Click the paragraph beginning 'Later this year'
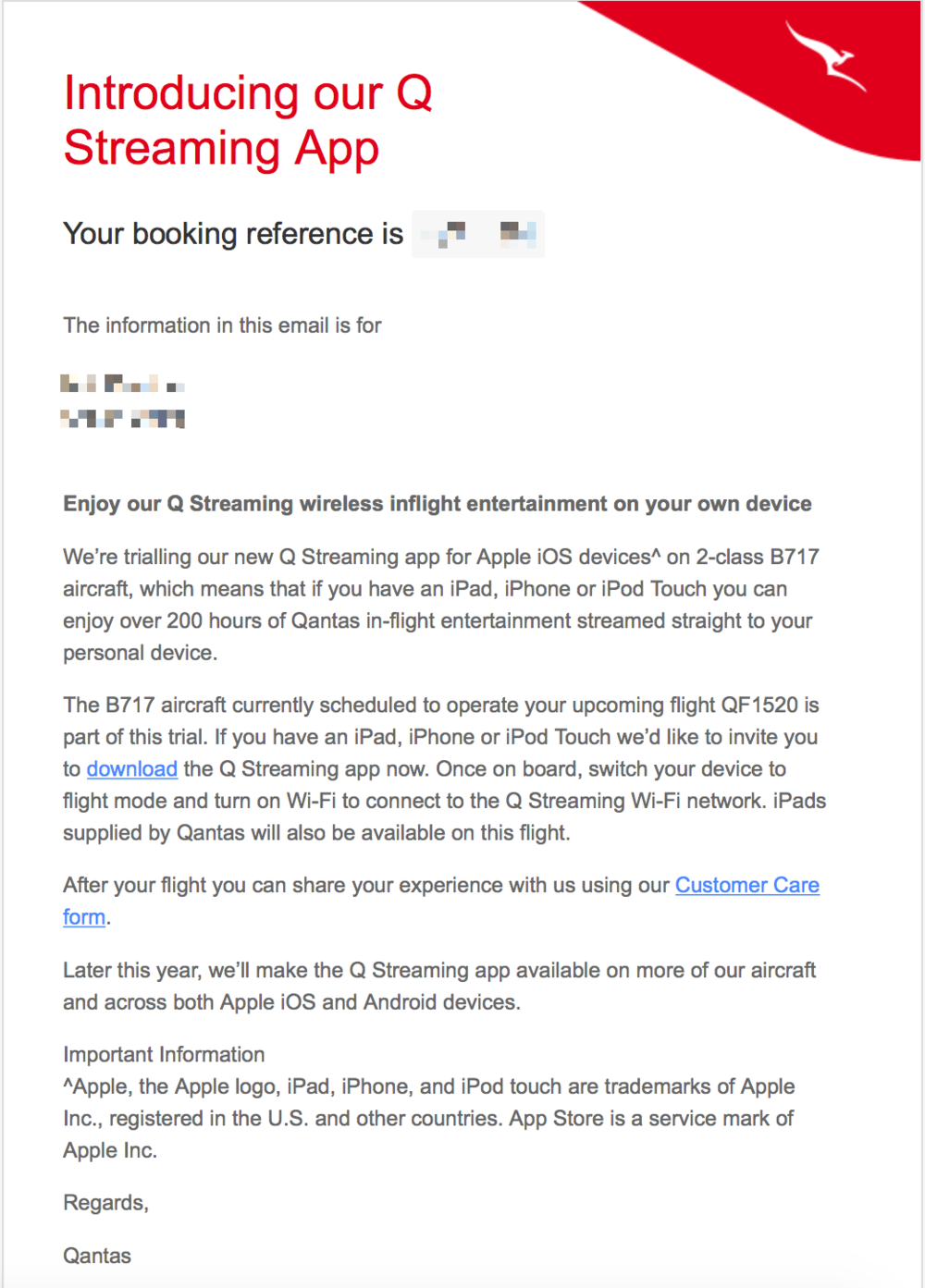This screenshot has height=1288, width=925. [438, 986]
